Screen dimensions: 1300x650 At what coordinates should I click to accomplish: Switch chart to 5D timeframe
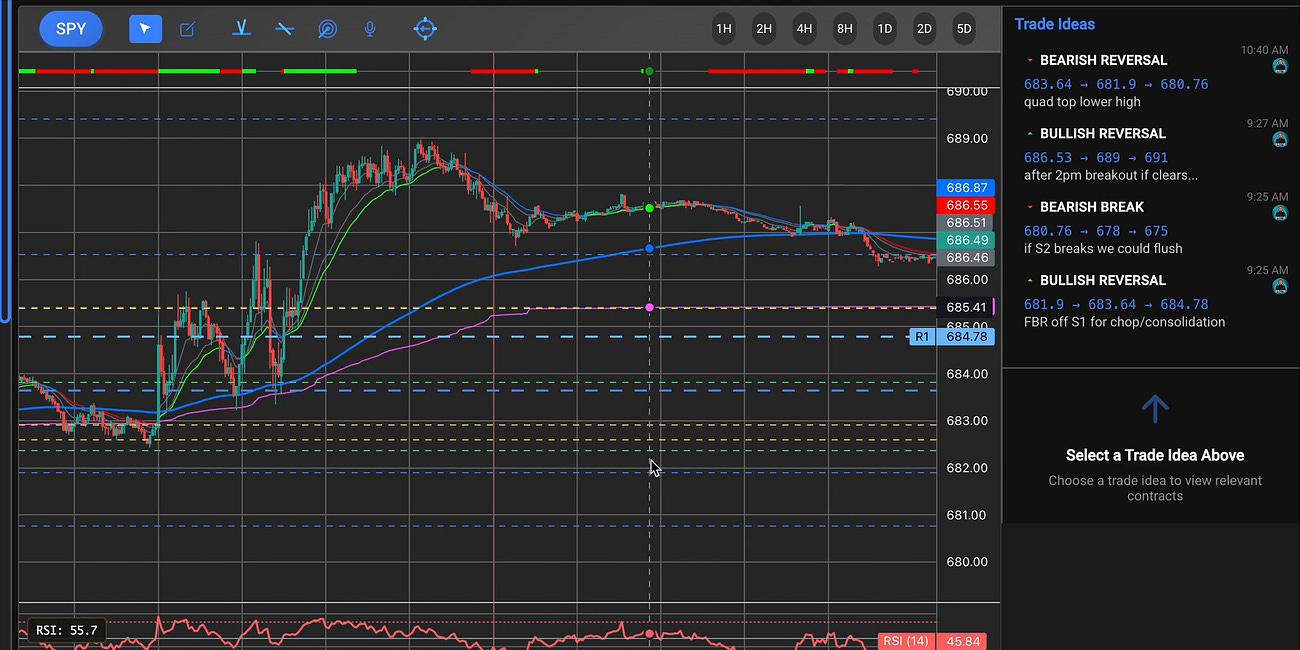(964, 29)
